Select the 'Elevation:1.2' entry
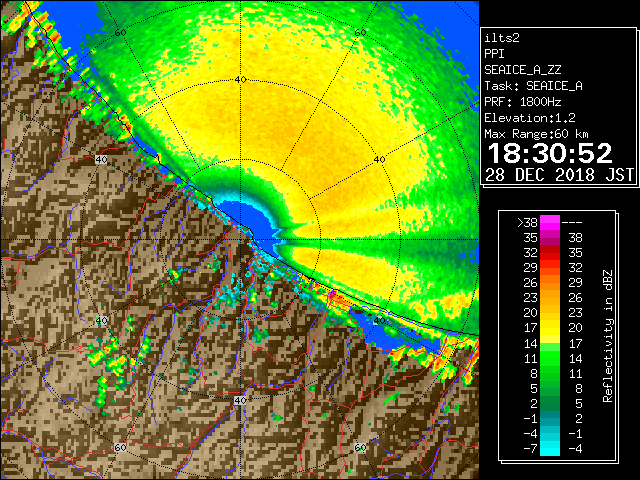Image resolution: width=640 pixels, height=480 pixels. [530, 118]
